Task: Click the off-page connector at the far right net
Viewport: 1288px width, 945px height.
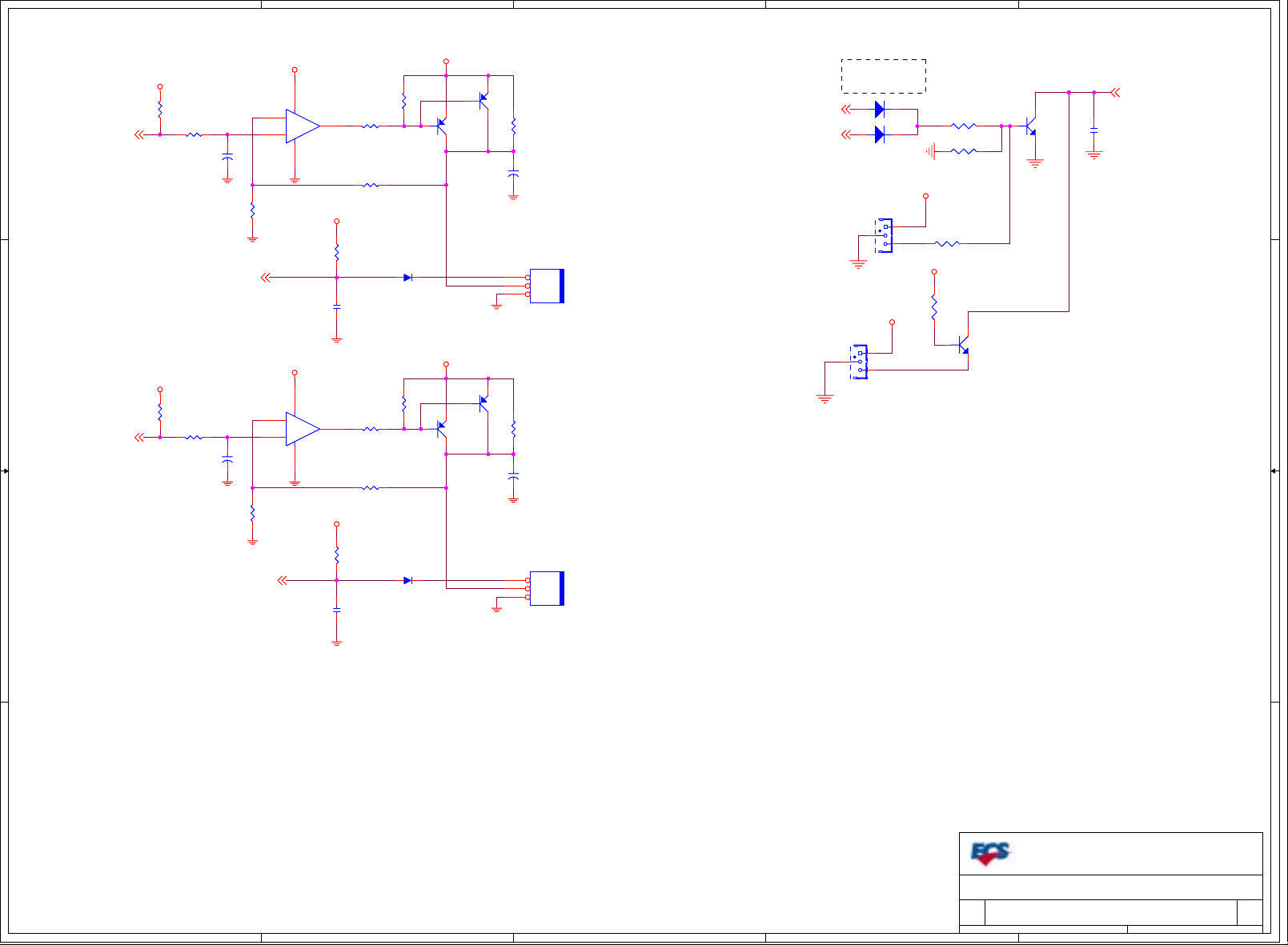Action: pos(1115,93)
